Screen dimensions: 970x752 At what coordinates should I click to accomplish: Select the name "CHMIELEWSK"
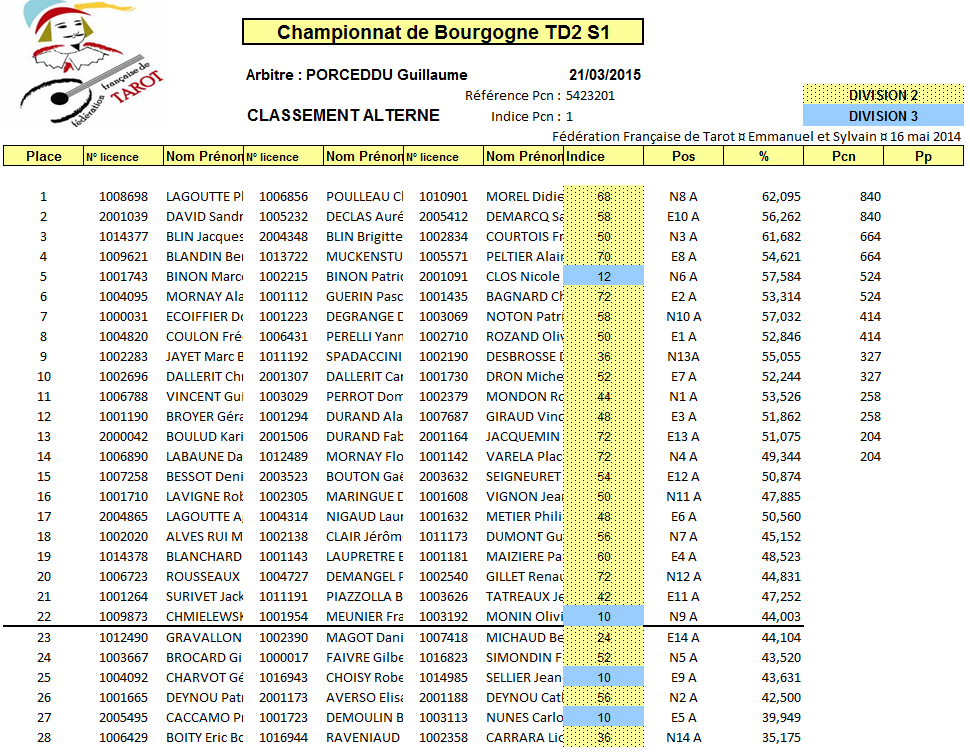204,617
